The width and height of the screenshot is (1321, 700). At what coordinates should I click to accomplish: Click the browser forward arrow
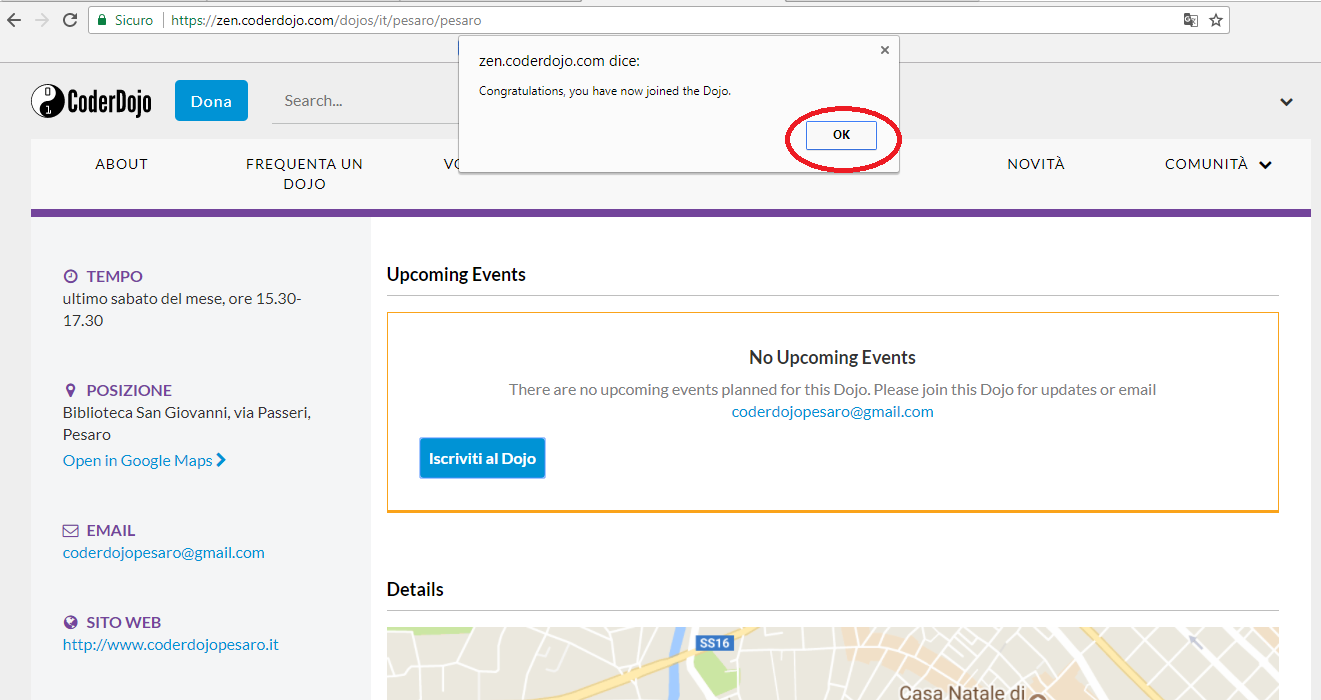(42, 20)
